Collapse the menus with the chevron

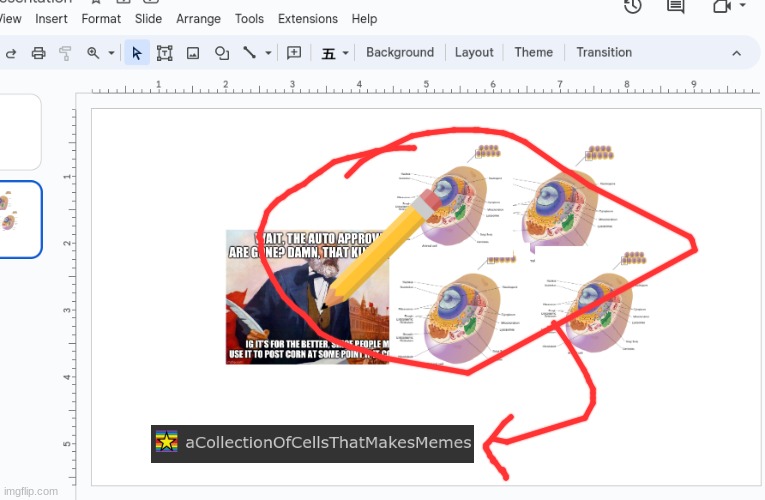pos(737,53)
